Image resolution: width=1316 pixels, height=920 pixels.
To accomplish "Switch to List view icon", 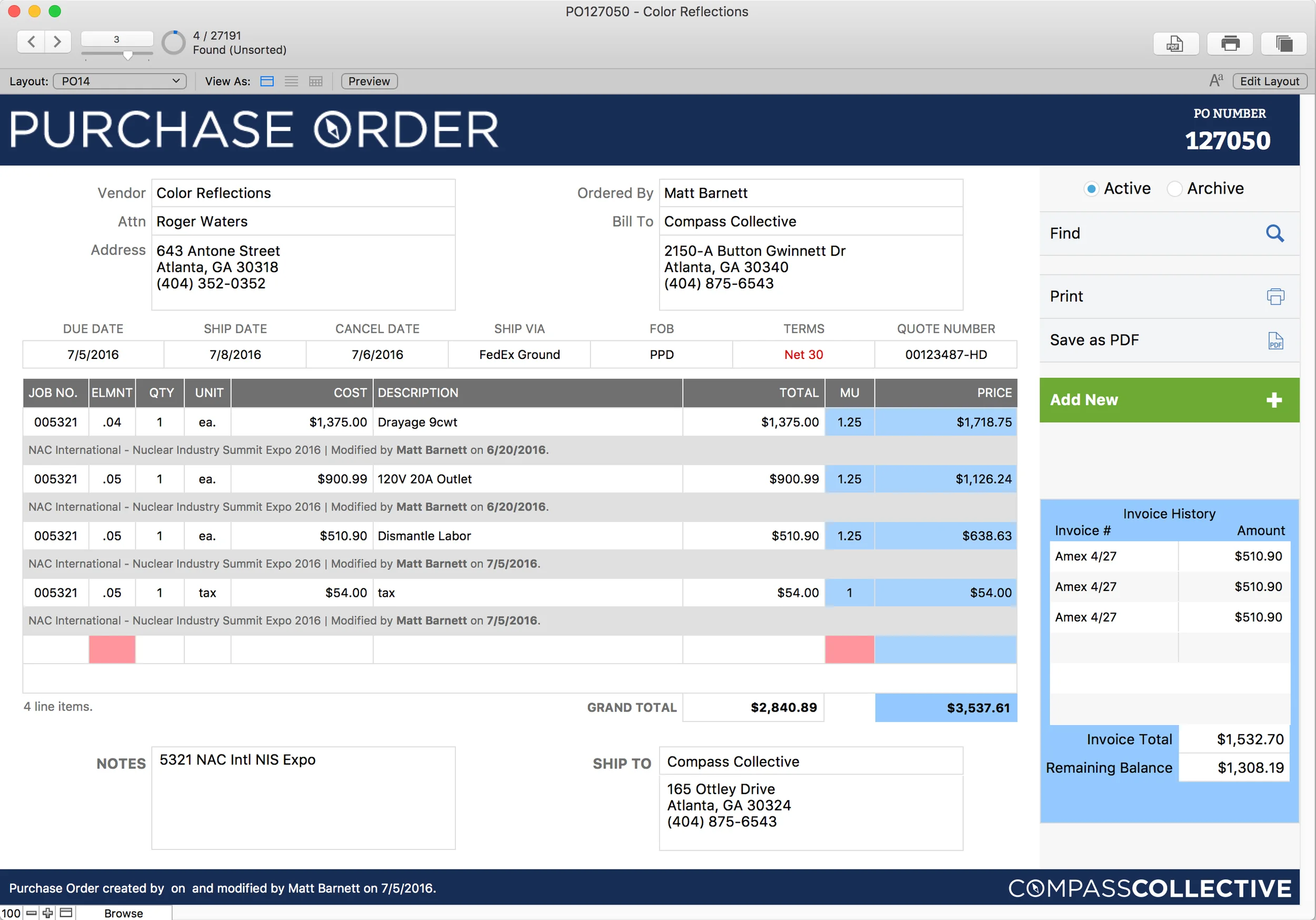I will tap(291, 82).
